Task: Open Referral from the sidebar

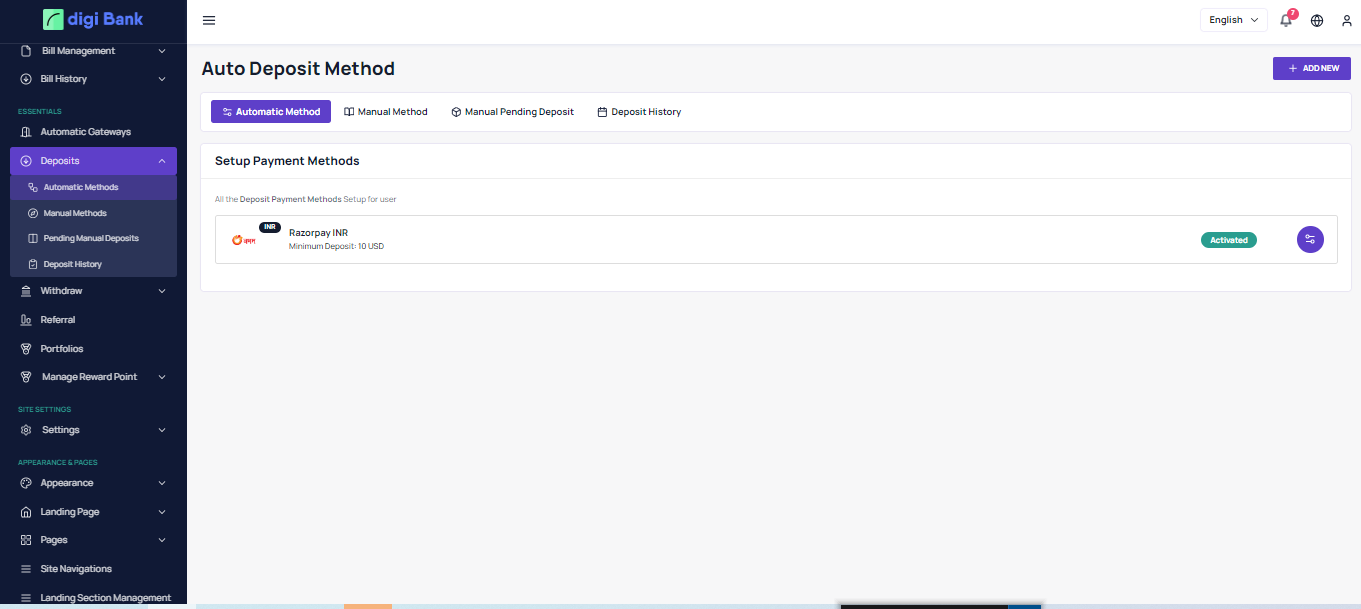Action: point(58,320)
